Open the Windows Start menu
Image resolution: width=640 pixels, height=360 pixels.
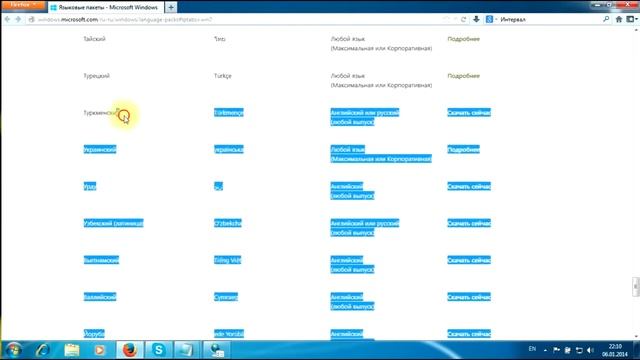coord(13,350)
